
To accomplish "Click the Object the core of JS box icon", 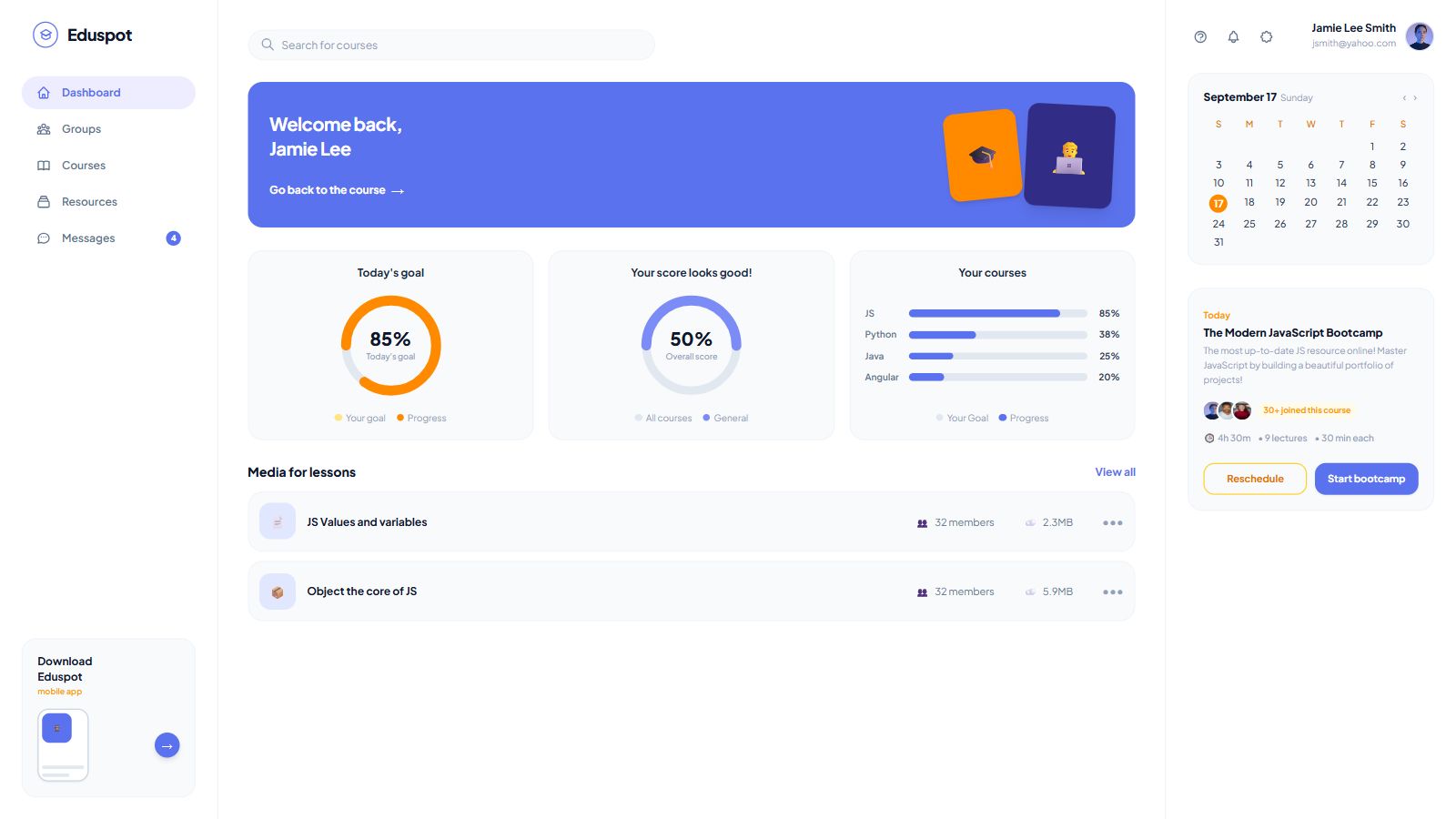I will pos(278,591).
